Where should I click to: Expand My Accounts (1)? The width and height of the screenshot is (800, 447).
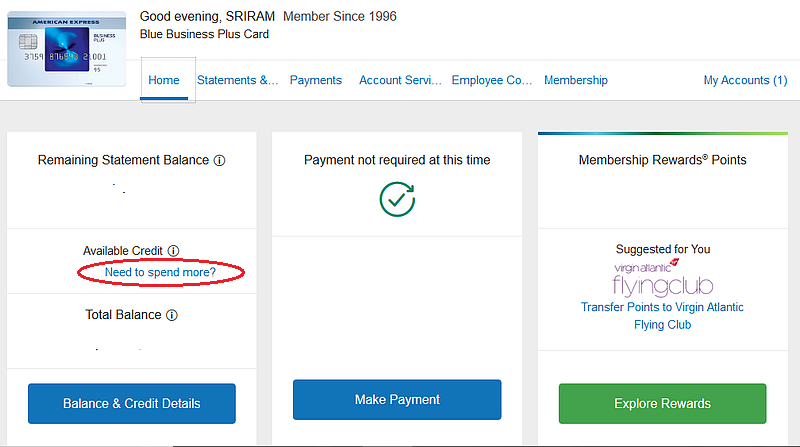745,80
